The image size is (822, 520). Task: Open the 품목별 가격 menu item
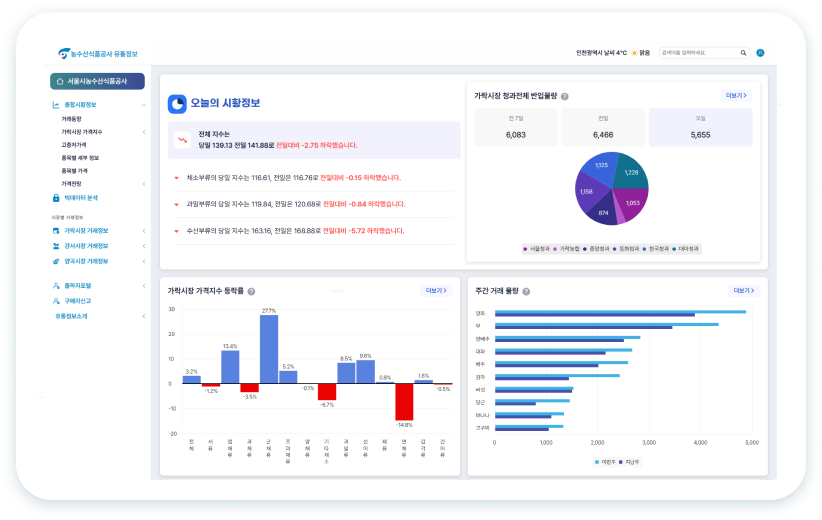pyautogui.click(x=74, y=171)
